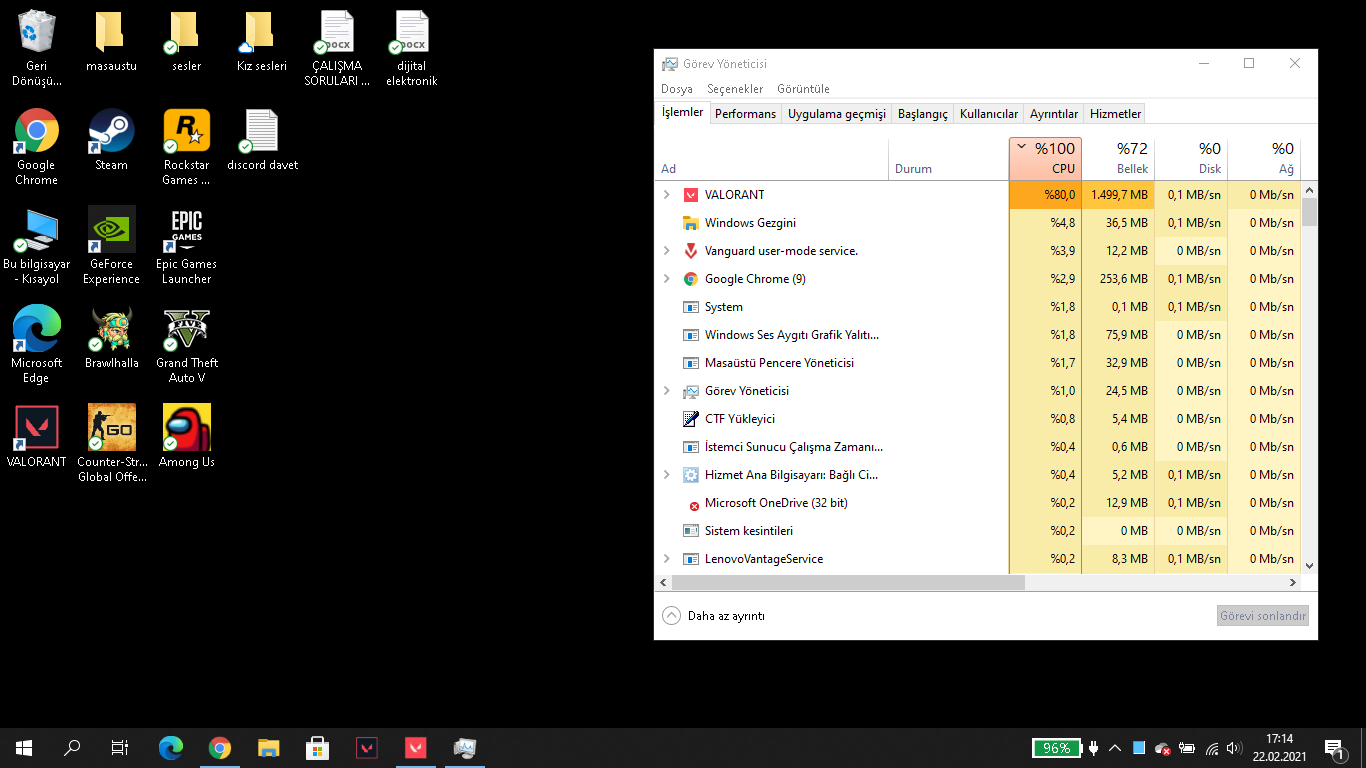Viewport: 1366px width, 768px height.
Task: Select the 'masaustu' folder on desktop
Action: click(x=112, y=40)
